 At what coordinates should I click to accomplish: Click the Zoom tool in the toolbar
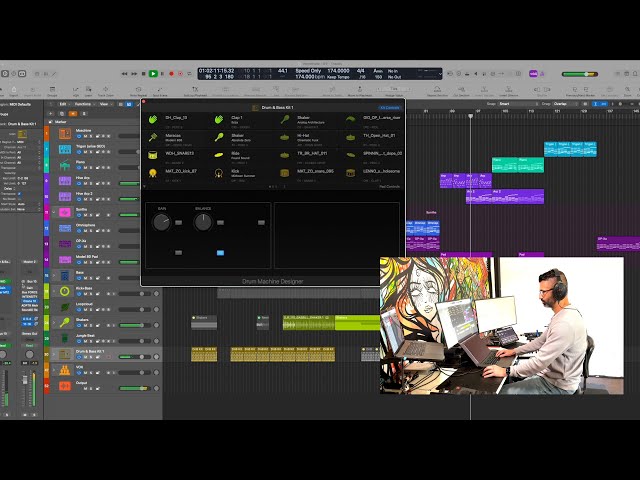tap(628, 91)
